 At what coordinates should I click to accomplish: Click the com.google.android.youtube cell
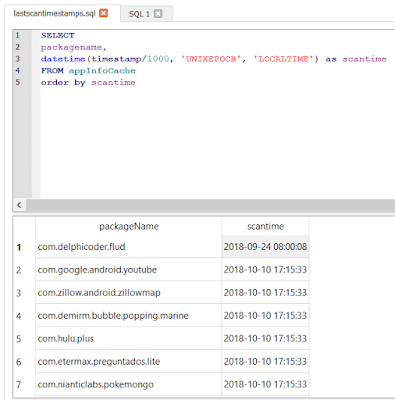[x=129, y=270]
